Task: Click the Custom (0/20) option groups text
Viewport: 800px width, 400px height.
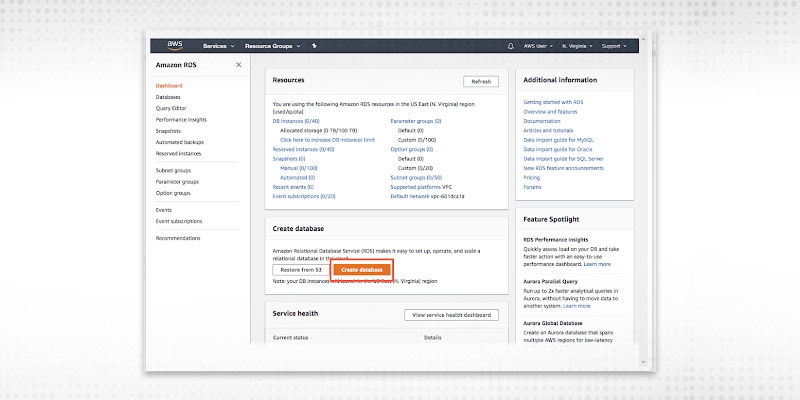Action: pyautogui.click(x=415, y=168)
